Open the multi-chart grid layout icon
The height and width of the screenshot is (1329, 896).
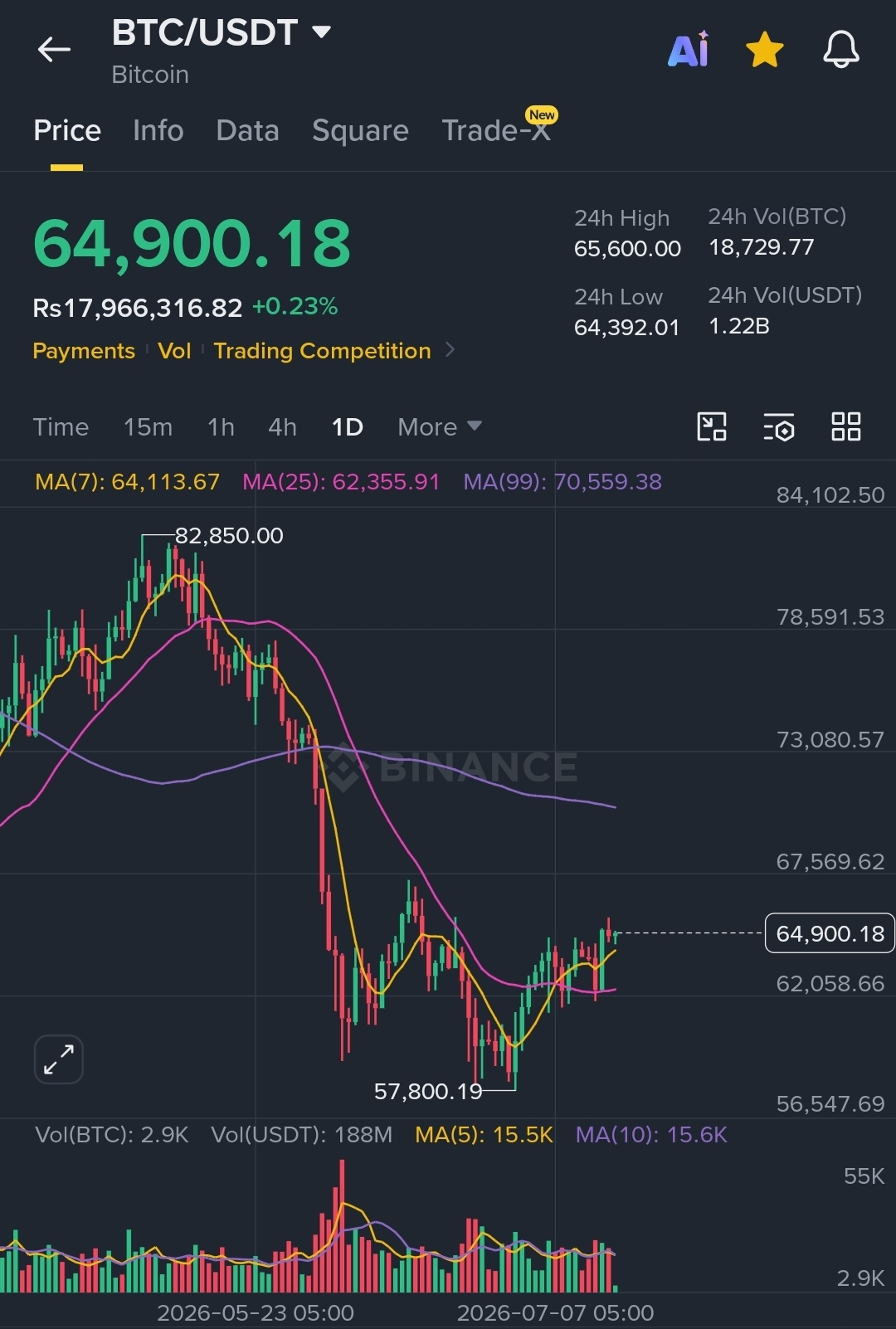(846, 426)
